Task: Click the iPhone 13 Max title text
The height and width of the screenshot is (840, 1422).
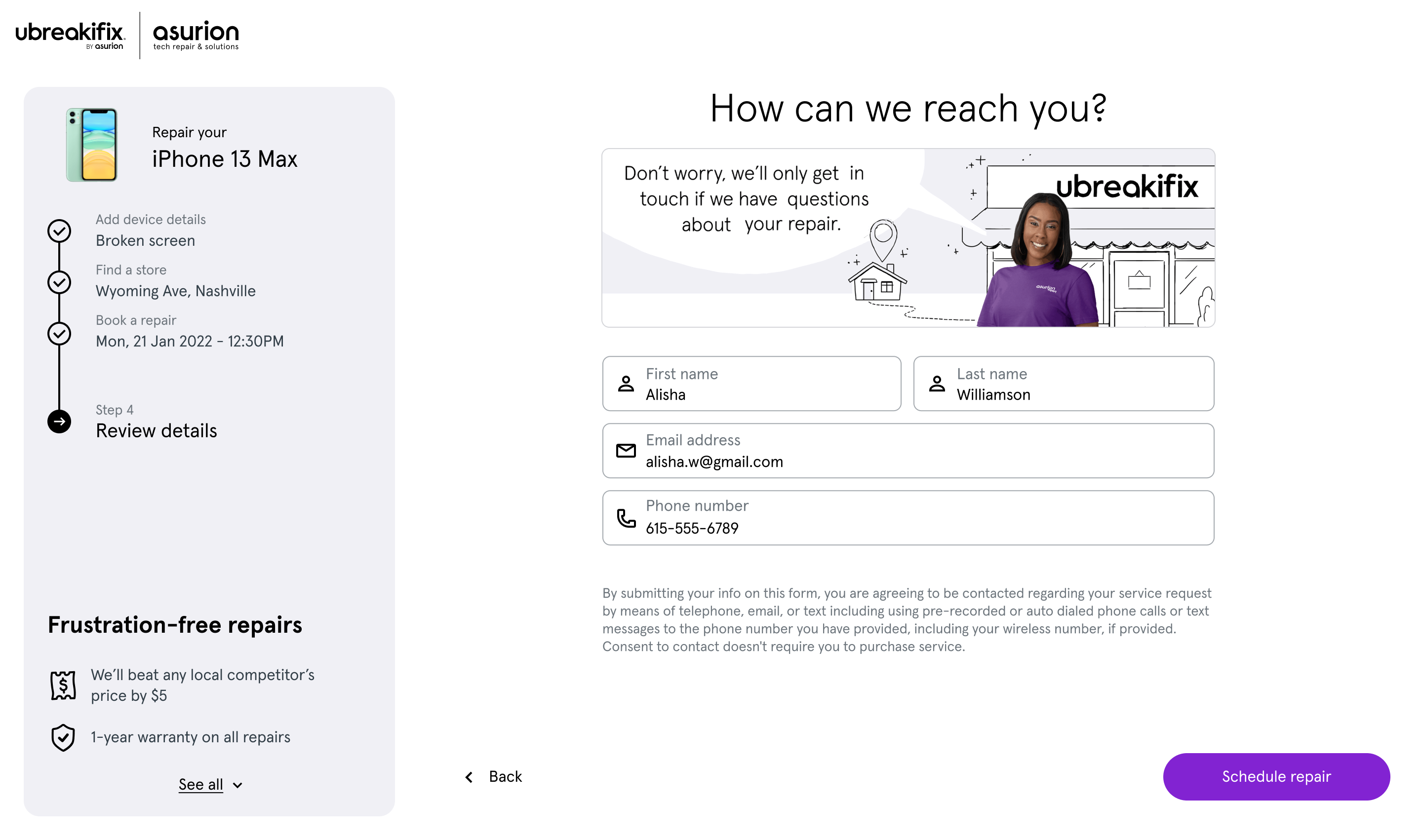Action: 224,159
